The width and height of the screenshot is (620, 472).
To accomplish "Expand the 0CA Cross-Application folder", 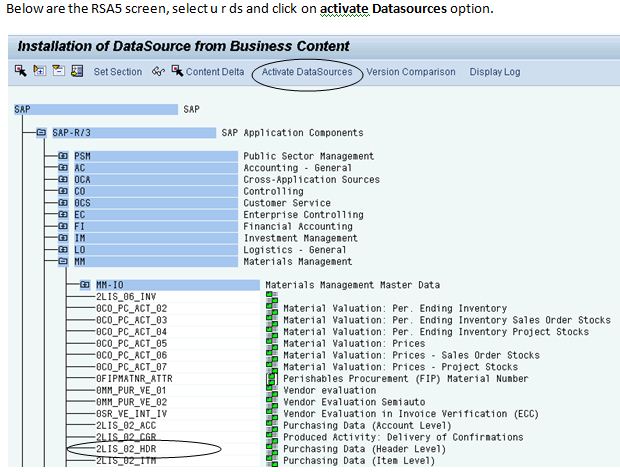I will (63, 179).
